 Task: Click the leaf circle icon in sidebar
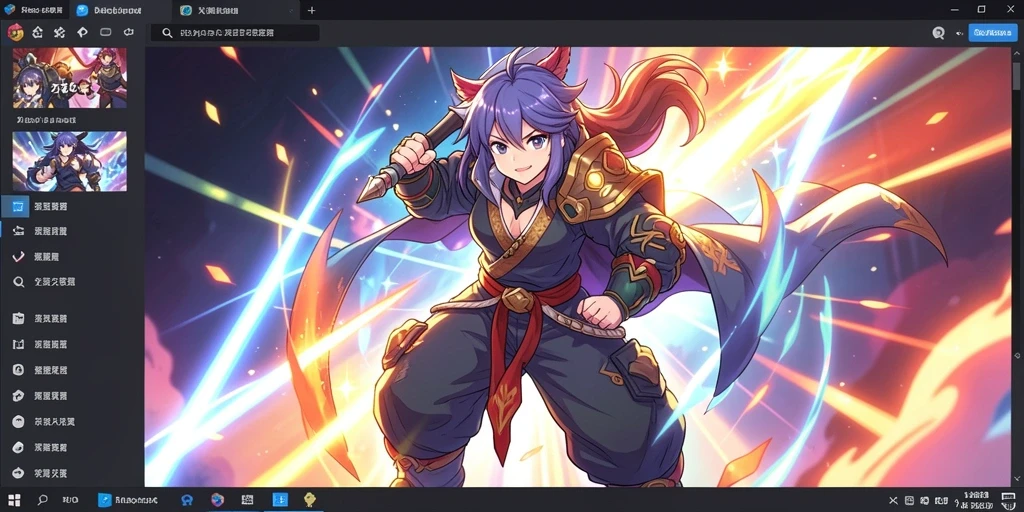tap(18, 447)
